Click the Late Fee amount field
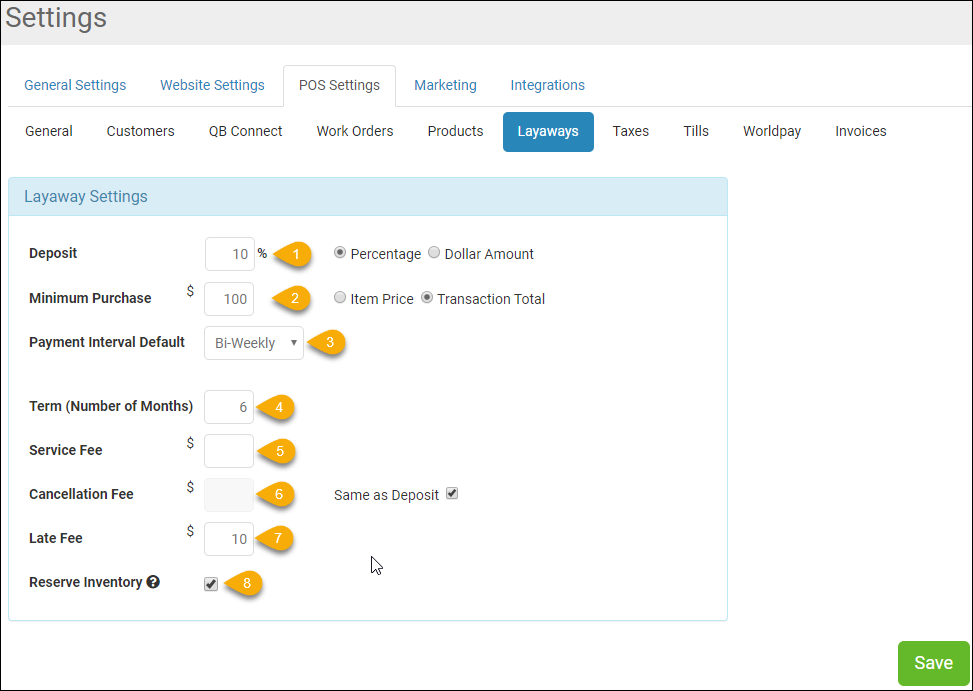973x691 pixels. coord(228,539)
